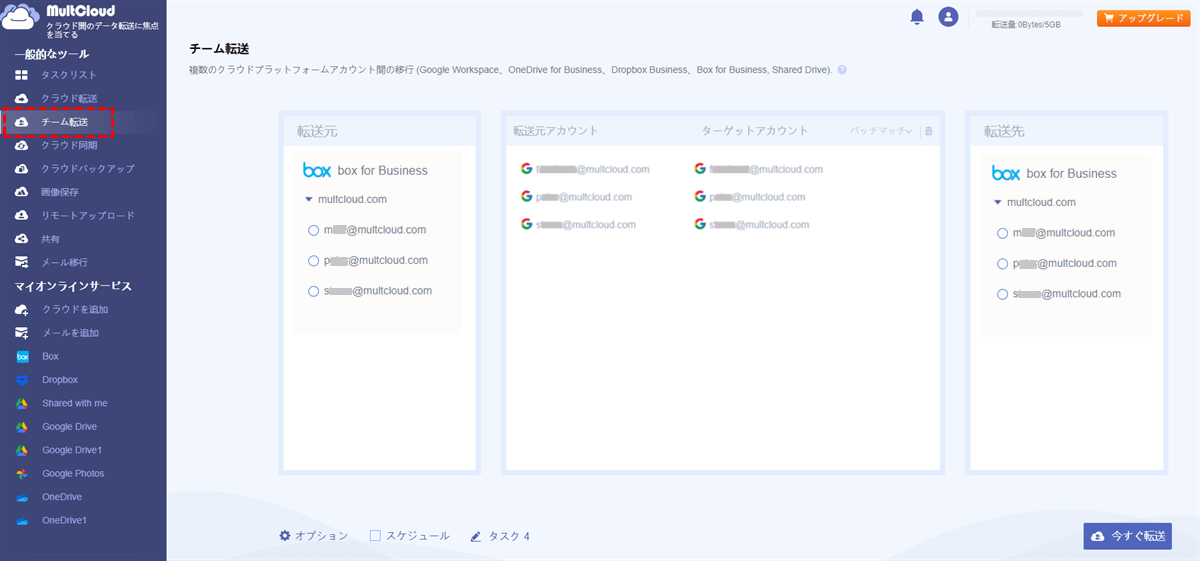Click the アップグレード button
The image size is (1200, 561).
[x=1143, y=18]
